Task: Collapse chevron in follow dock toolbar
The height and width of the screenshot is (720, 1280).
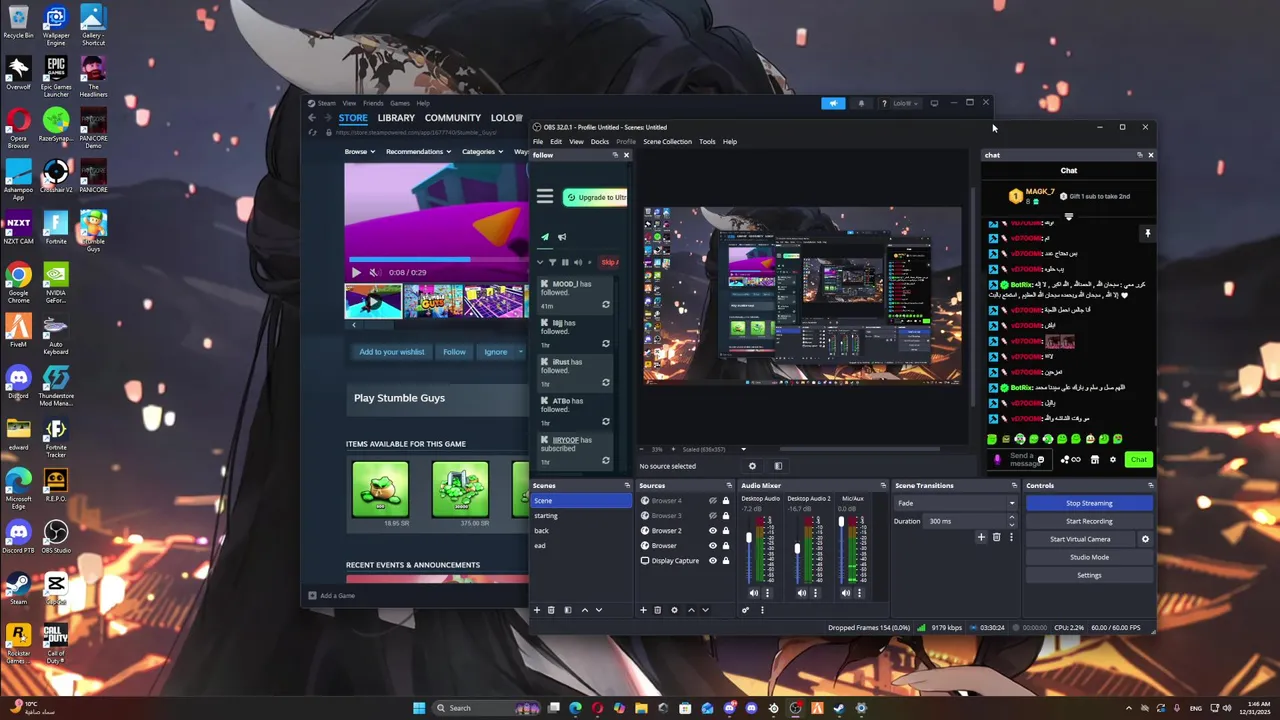Action: (x=541, y=262)
